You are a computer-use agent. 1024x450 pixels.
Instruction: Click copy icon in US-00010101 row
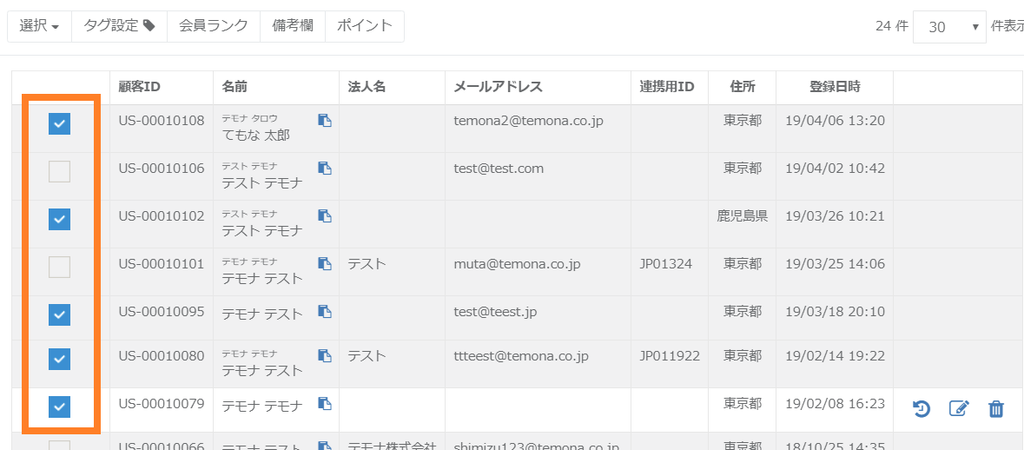pyautogui.click(x=325, y=264)
